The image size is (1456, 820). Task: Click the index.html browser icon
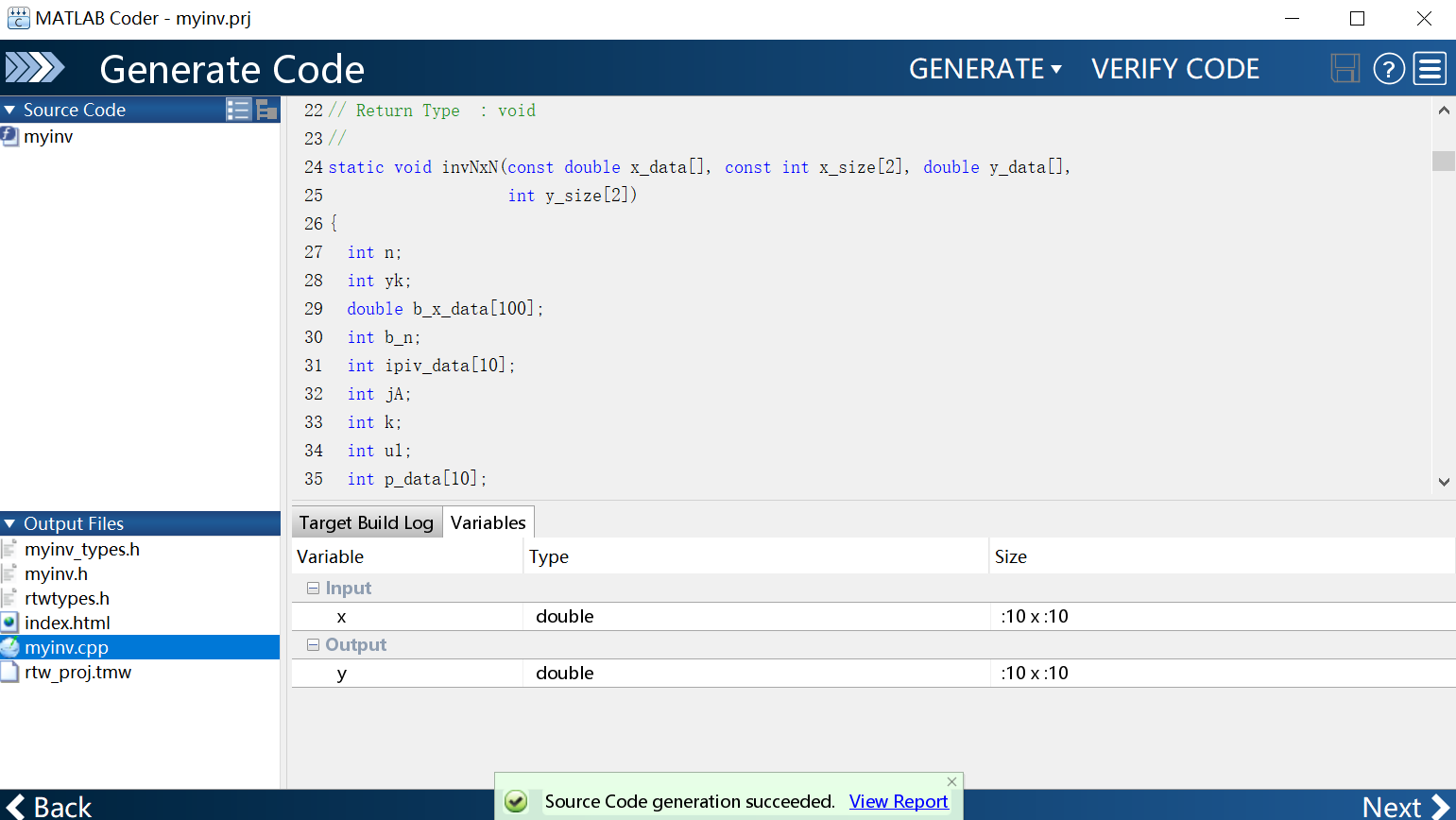(x=9, y=623)
